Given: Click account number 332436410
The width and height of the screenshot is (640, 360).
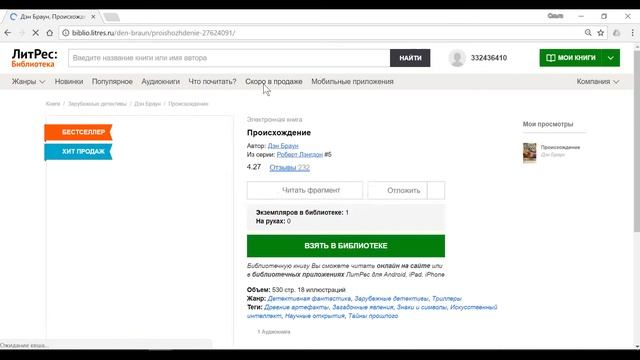Looking at the screenshot, I should (x=489, y=58).
